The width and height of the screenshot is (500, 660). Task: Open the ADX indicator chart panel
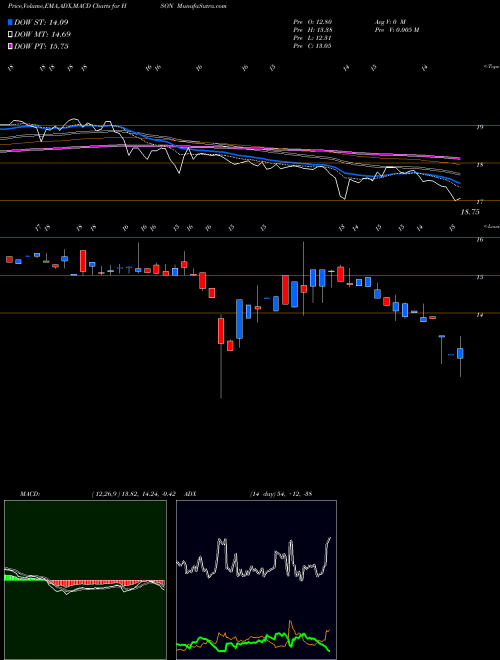(256, 580)
